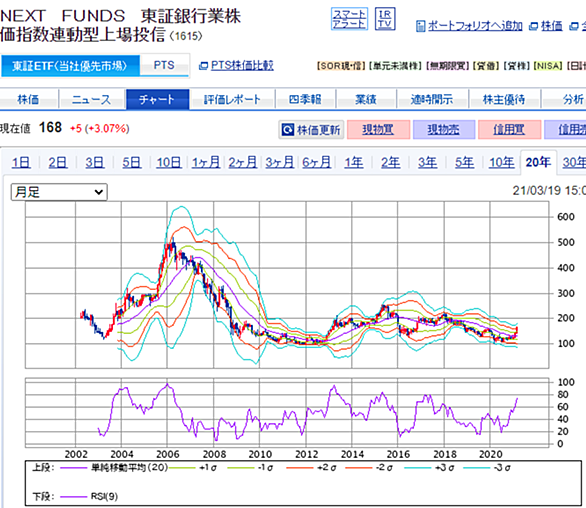The height and width of the screenshot is (508, 586).
Task: Click the 21/03/19 chart timestamp
Action: pyautogui.click(x=549, y=191)
